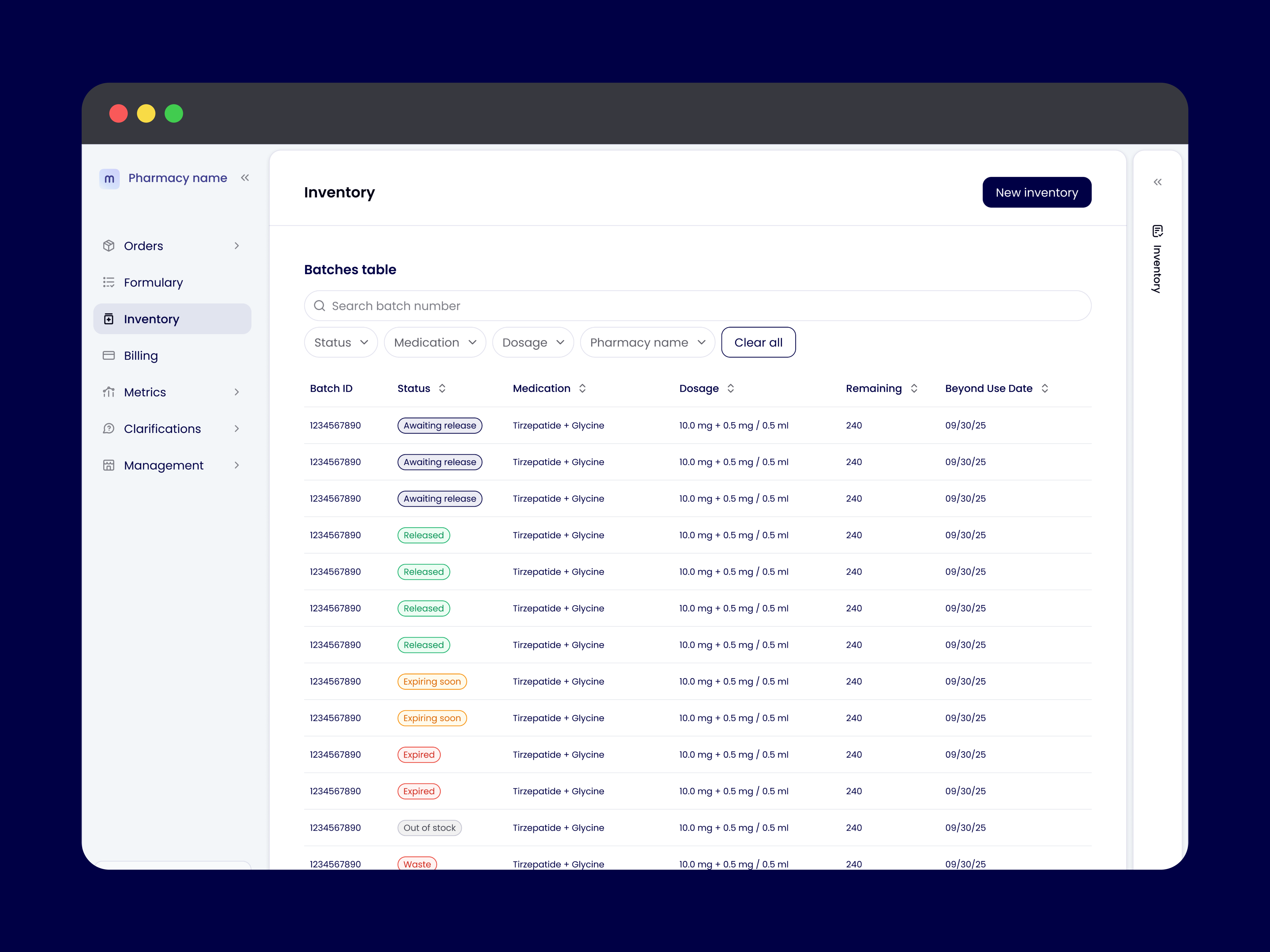Click the Billing card icon
The height and width of the screenshot is (952, 1270).
(x=108, y=356)
